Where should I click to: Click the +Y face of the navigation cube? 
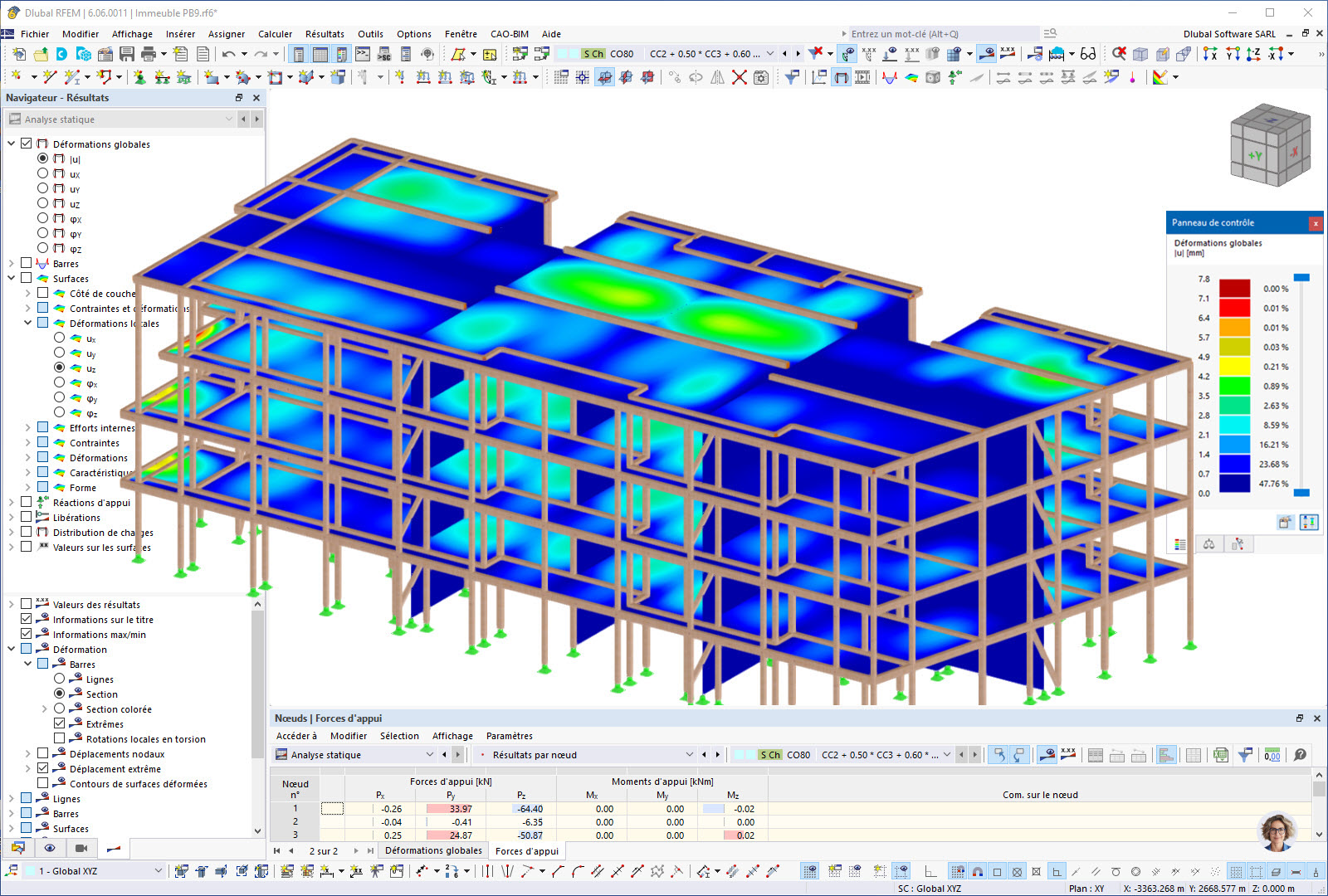click(1257, 154)
